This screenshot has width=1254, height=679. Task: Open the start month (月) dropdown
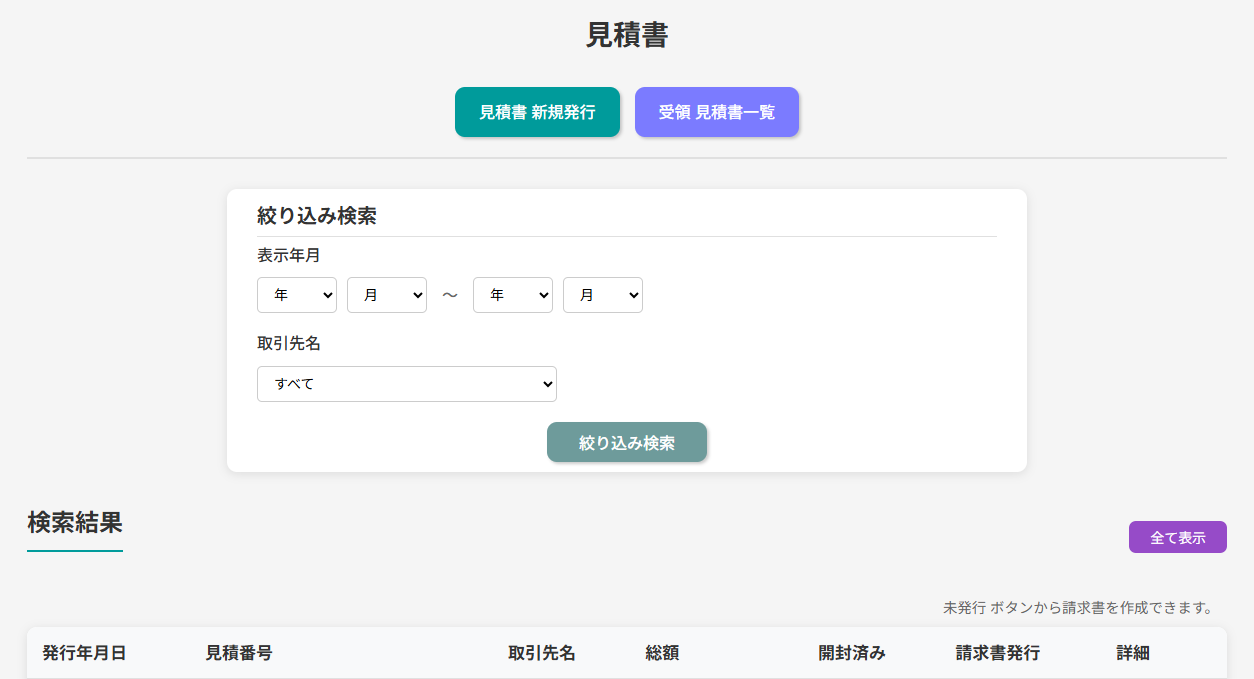[x=387, y=295]
